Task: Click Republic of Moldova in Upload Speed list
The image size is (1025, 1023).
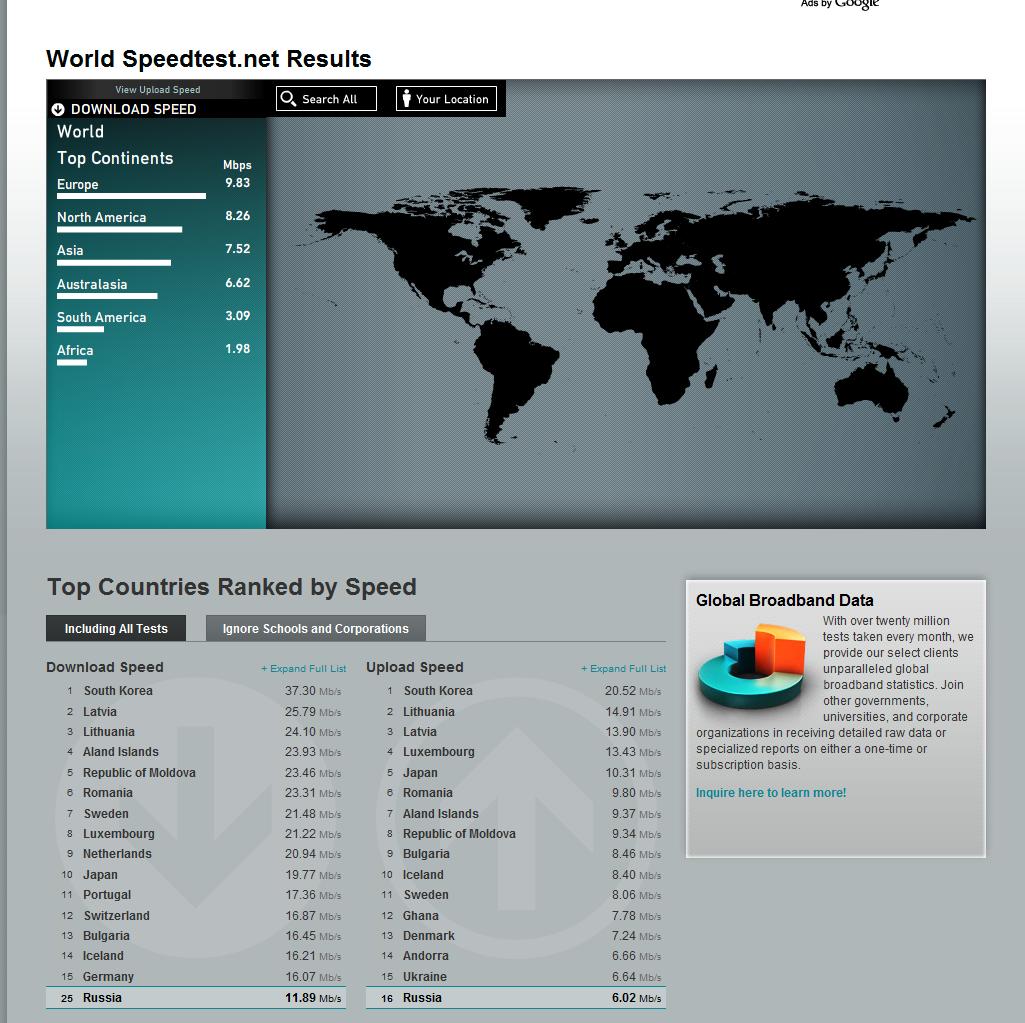Action: coord(459,833)
